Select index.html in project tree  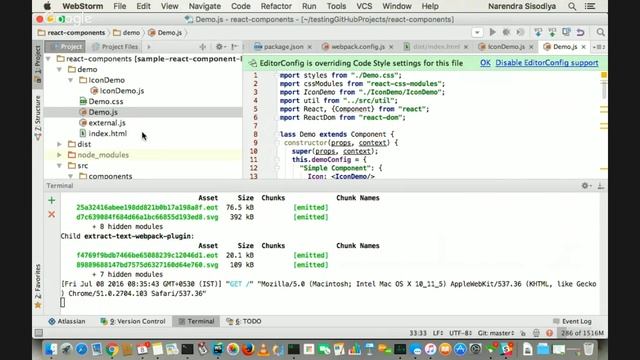click(107, 133)
